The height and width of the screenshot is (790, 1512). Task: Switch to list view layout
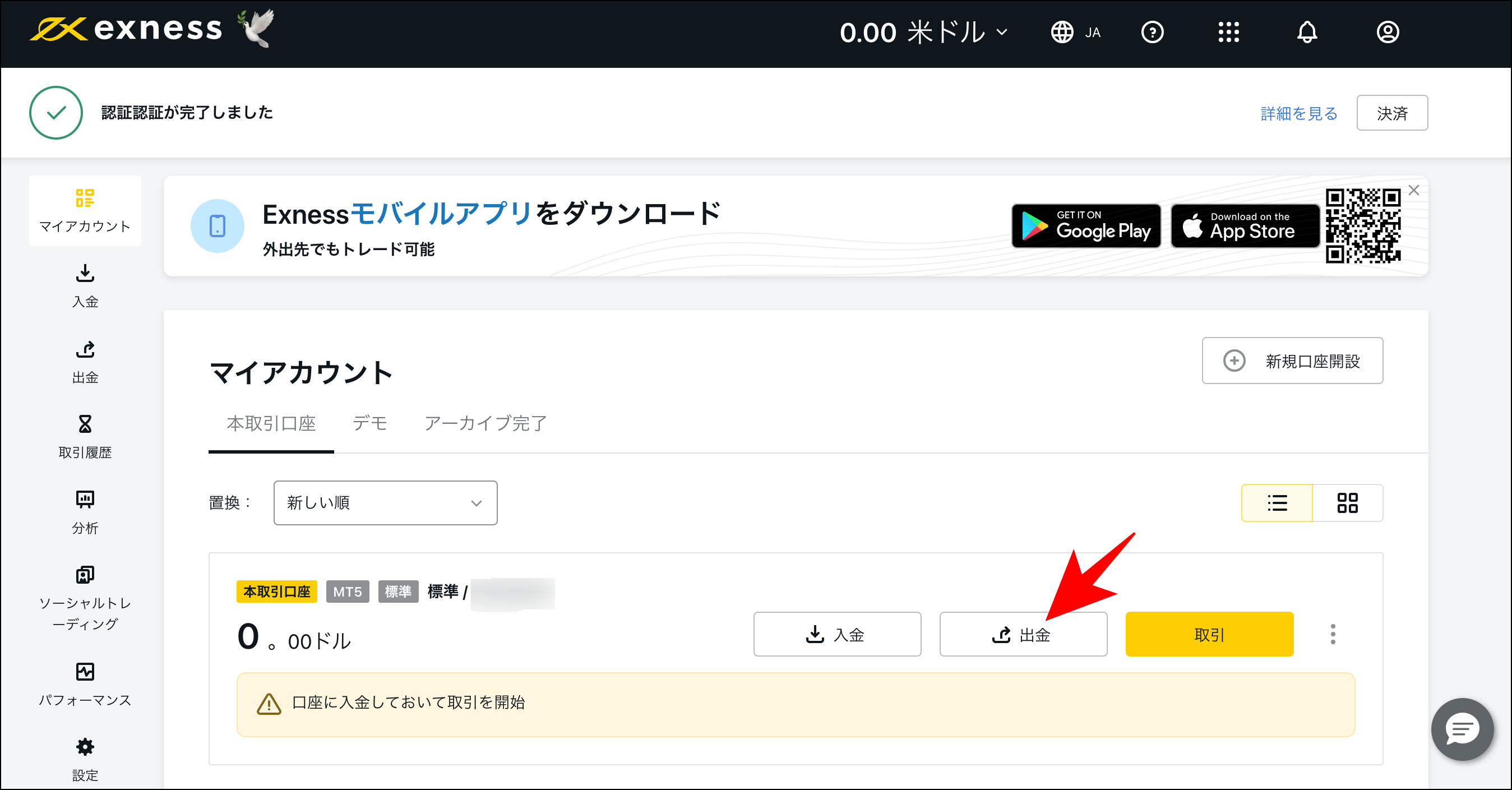click(1277, 502)
